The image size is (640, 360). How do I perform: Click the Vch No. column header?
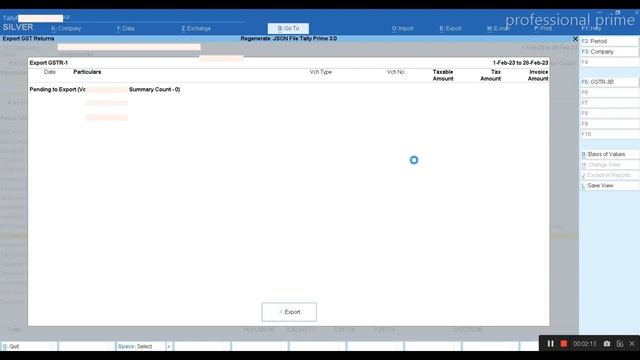pyautogui.click(x=396, y=72)
